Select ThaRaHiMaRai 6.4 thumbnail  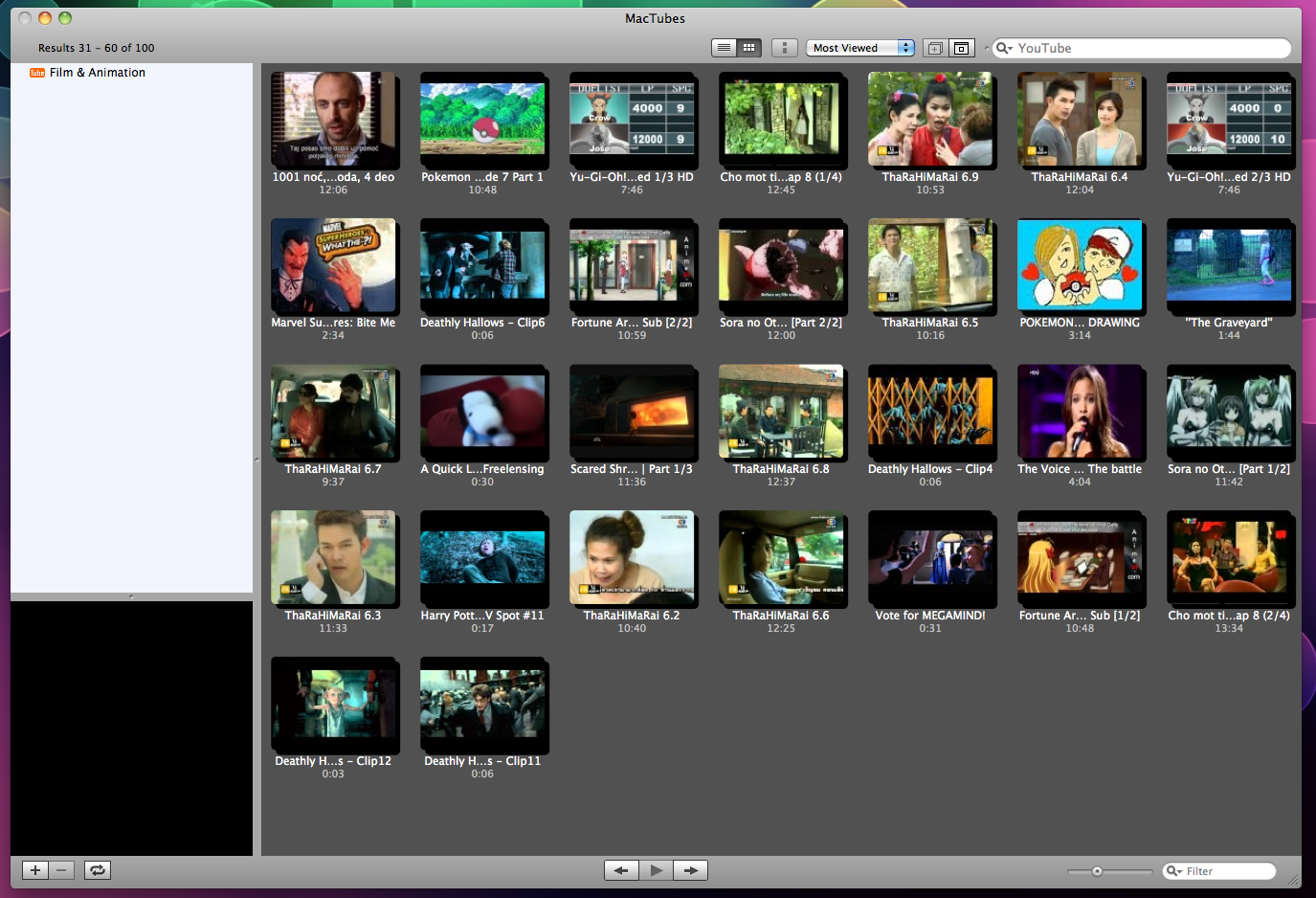point(1080,119)
